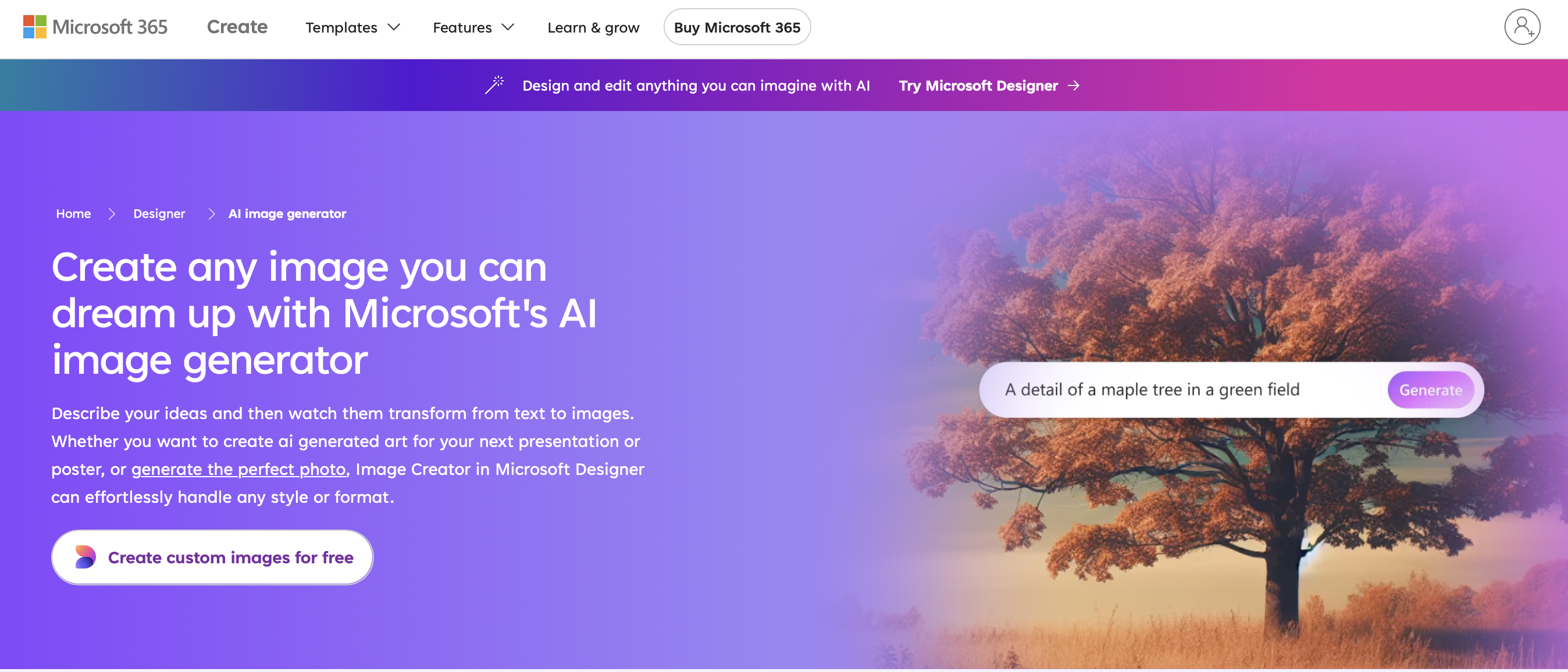1568x672 pixels.
Task: Open the Create section link
Action: [x=237, y=27]
